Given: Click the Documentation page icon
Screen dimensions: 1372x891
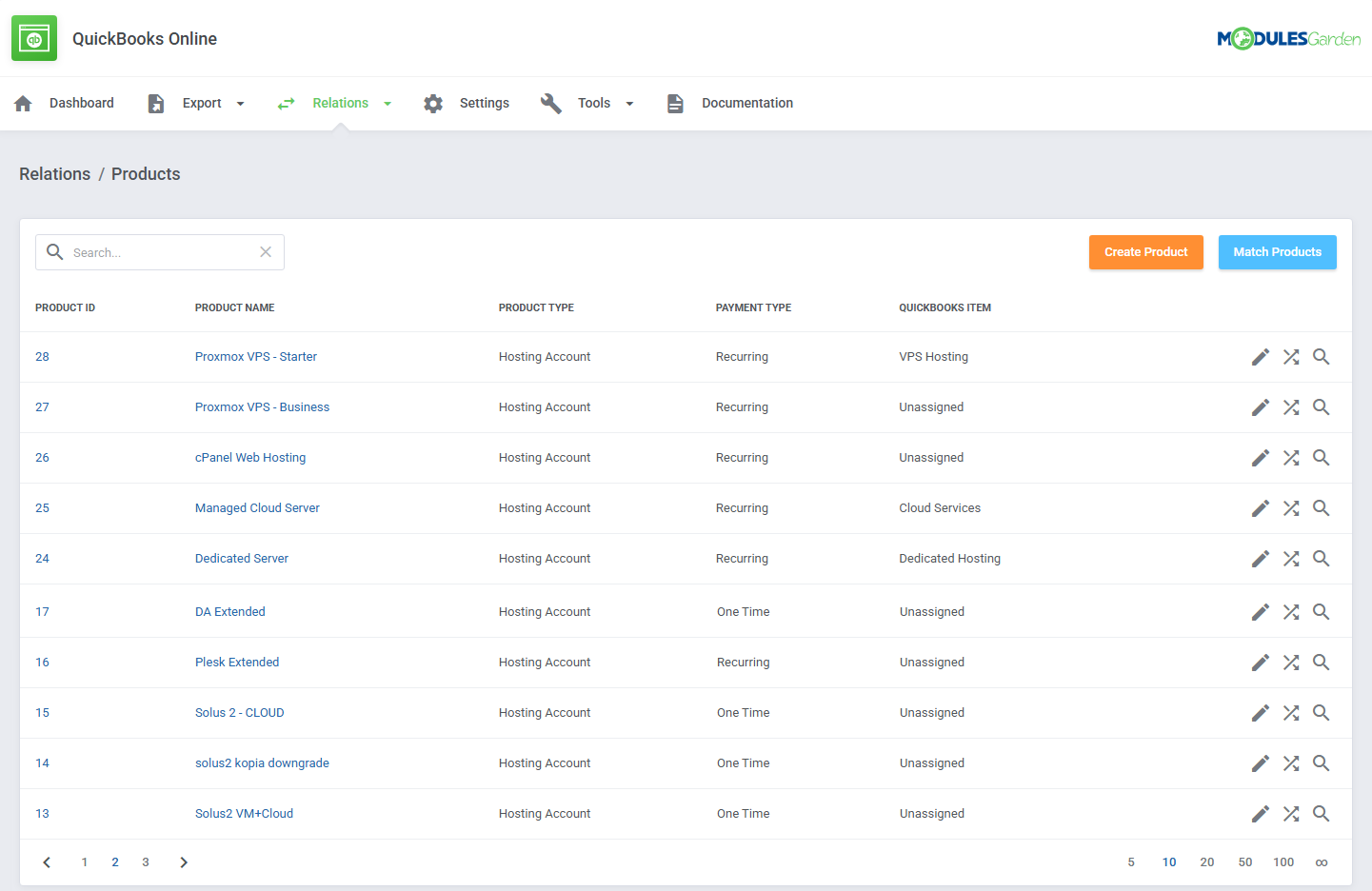Looking at the screenshot, I should pos(675,104).
